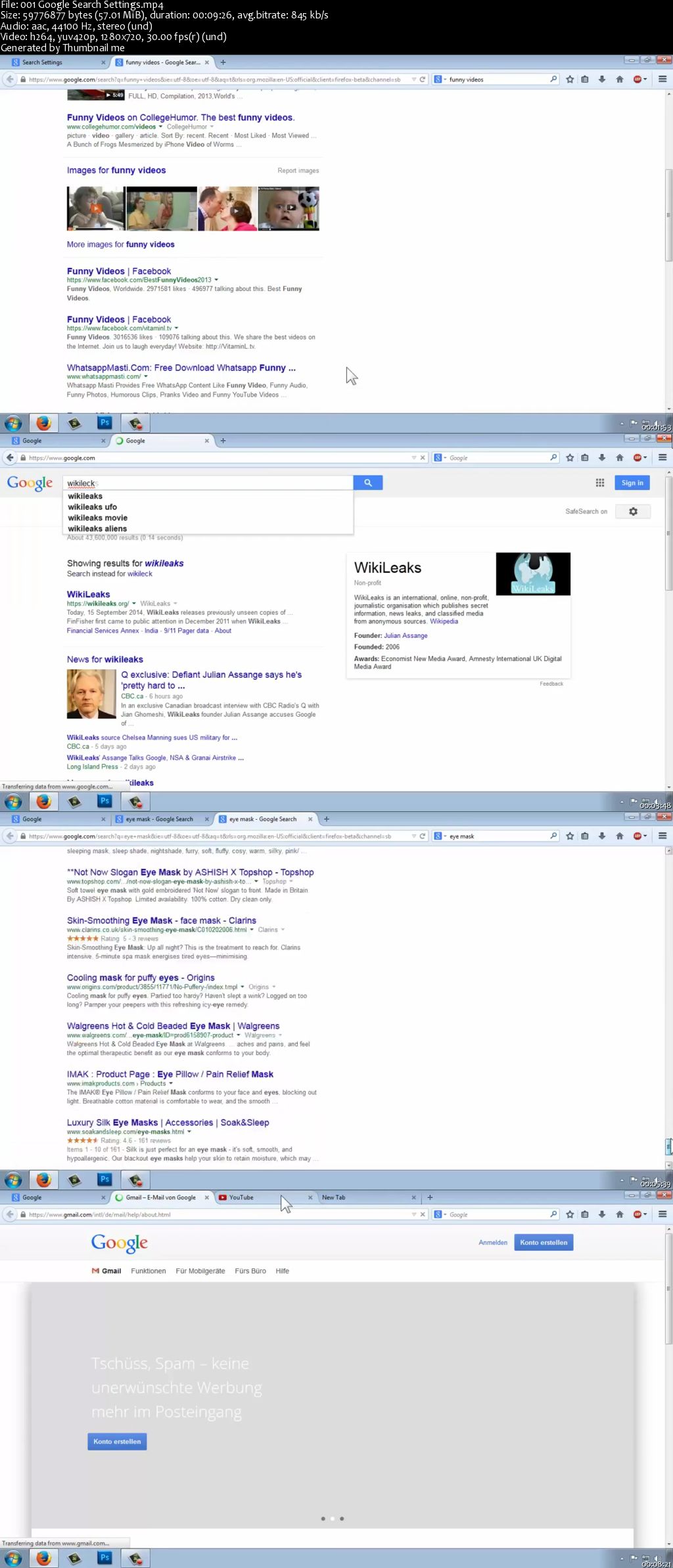Click the Home icon in the eye mask browser
The image size is (673, 1568).
click(x=619, y=836)
